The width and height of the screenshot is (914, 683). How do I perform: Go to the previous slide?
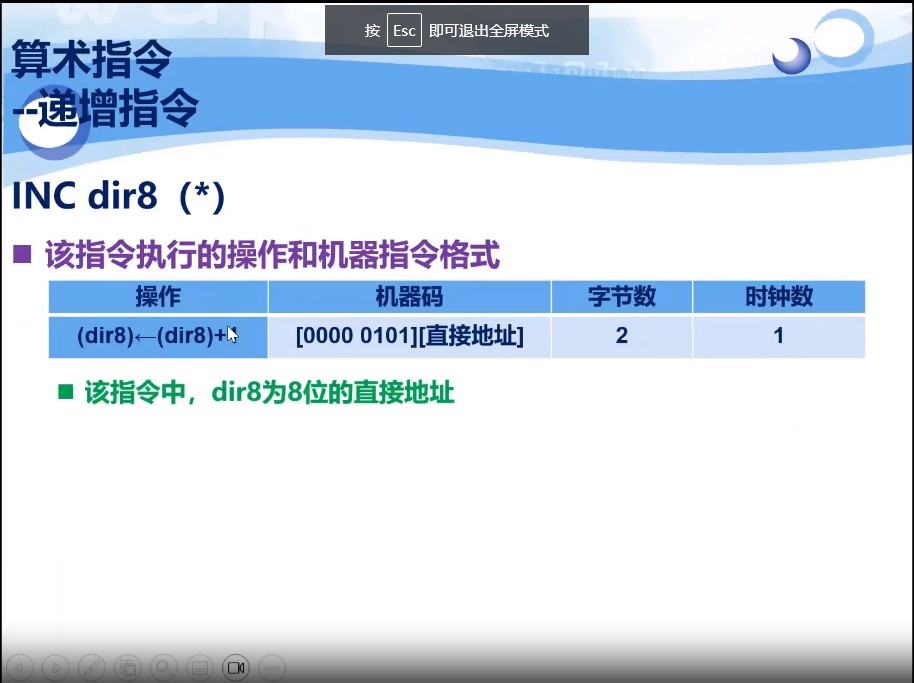(x=19, y=667)
